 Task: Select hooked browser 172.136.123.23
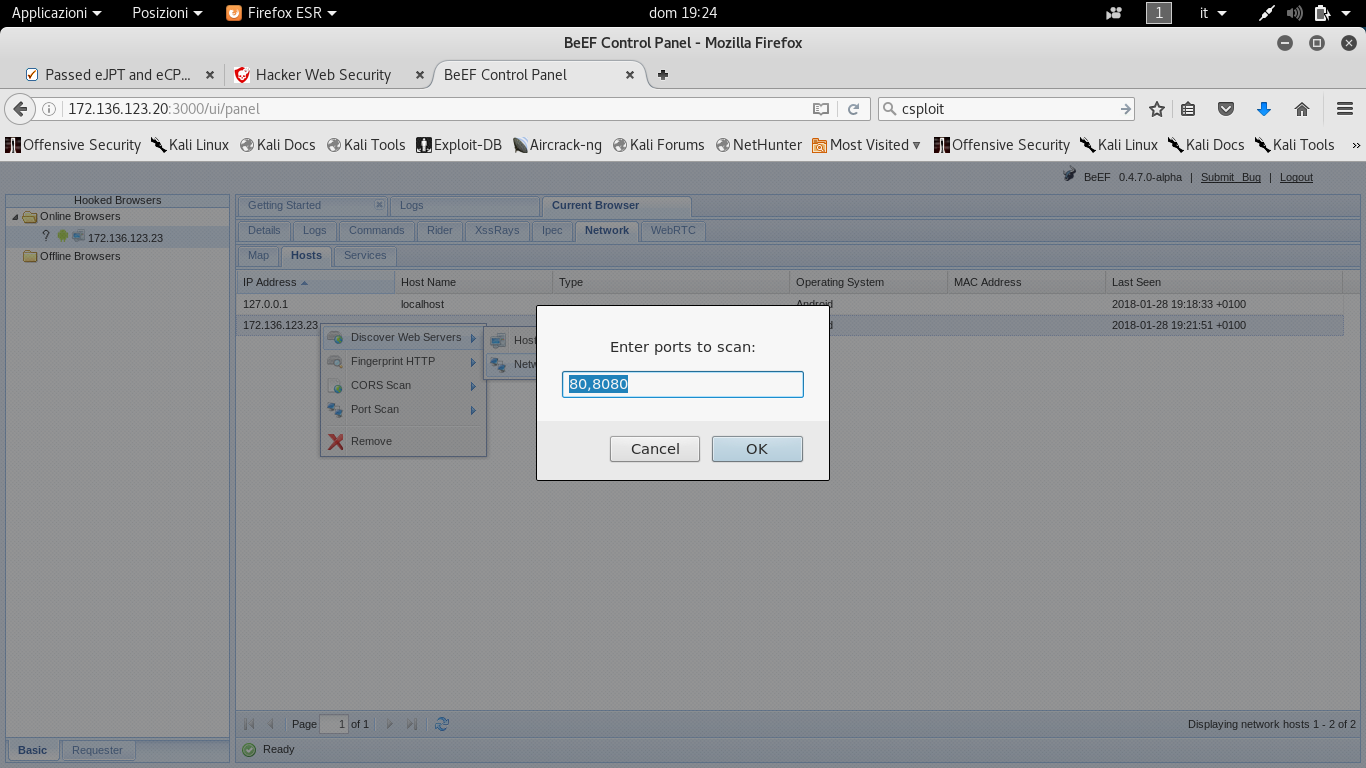tap(125, 238)
